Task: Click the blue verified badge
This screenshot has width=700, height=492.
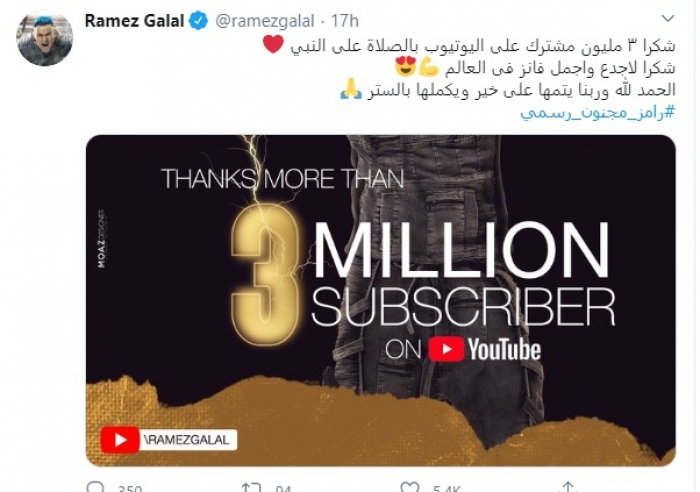Action: click(x=199, y=21)
